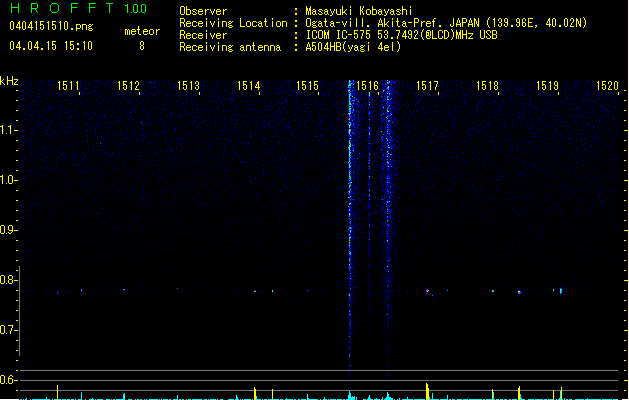
Task: Click the A504HB(yagi 4el) antenna text
Action: [x=353, y=47]
